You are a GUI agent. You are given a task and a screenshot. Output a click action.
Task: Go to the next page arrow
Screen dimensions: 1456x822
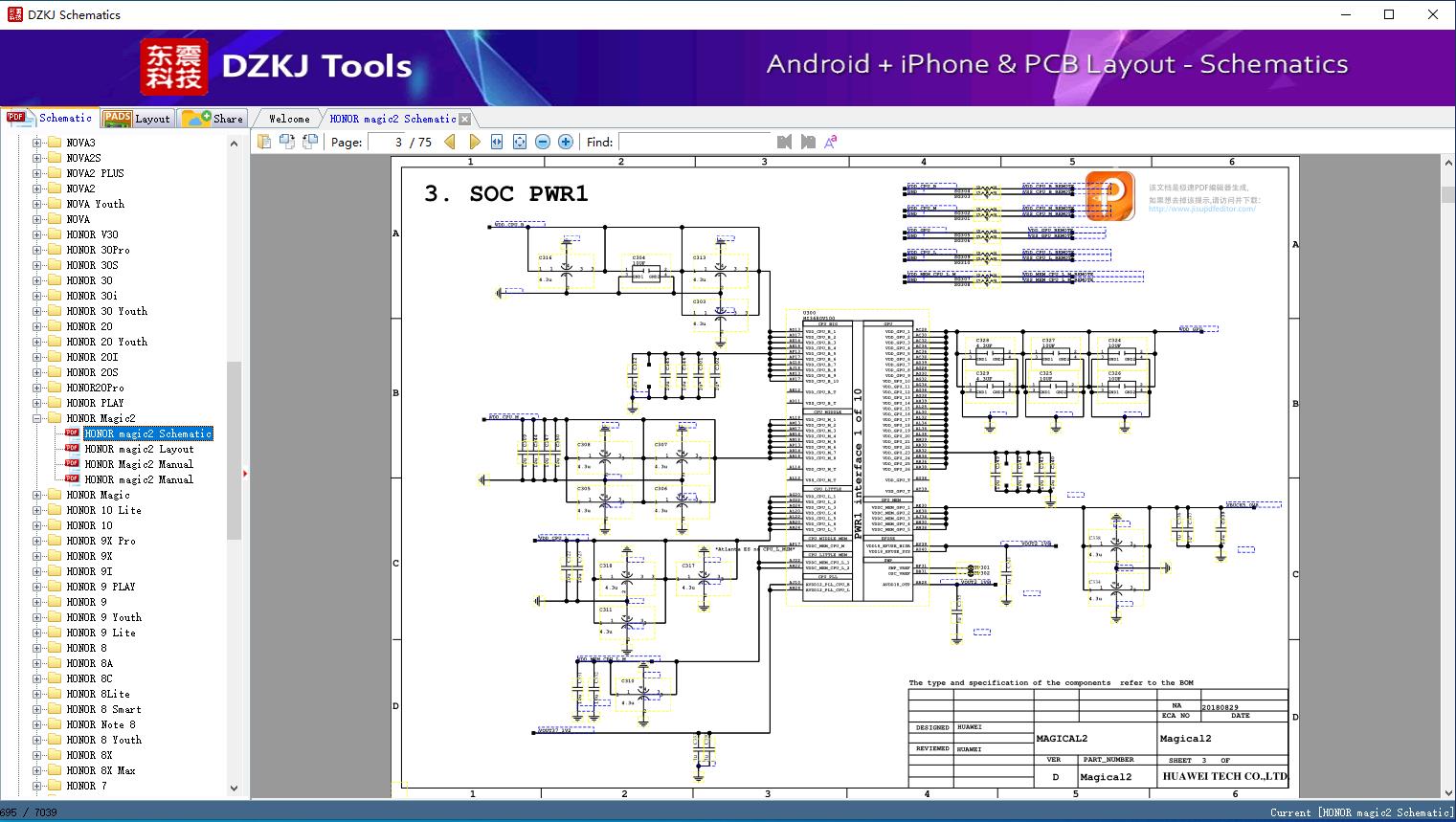(x=474, y=142)
